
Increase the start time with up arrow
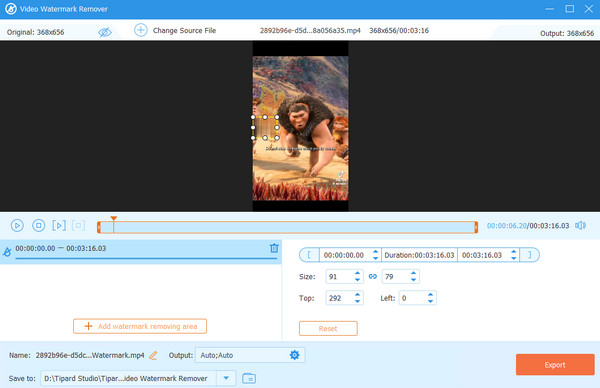pos(375,252)
